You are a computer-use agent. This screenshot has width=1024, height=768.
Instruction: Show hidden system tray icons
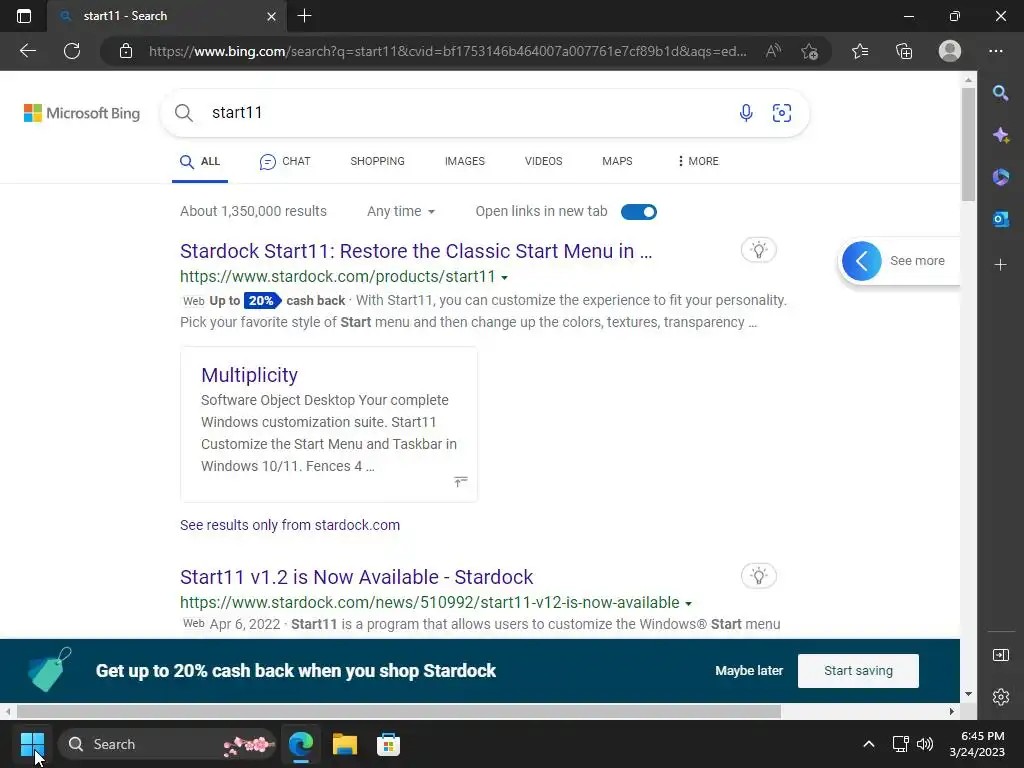click(869, 744)
